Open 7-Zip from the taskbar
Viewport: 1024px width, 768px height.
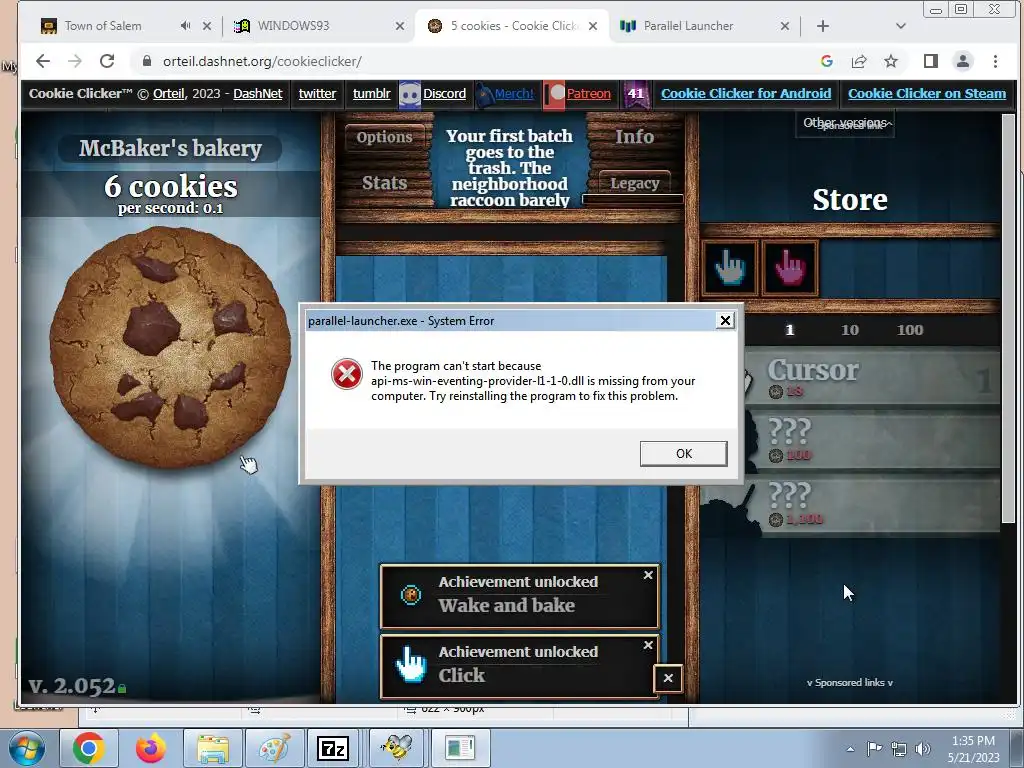tap(333, 748)
